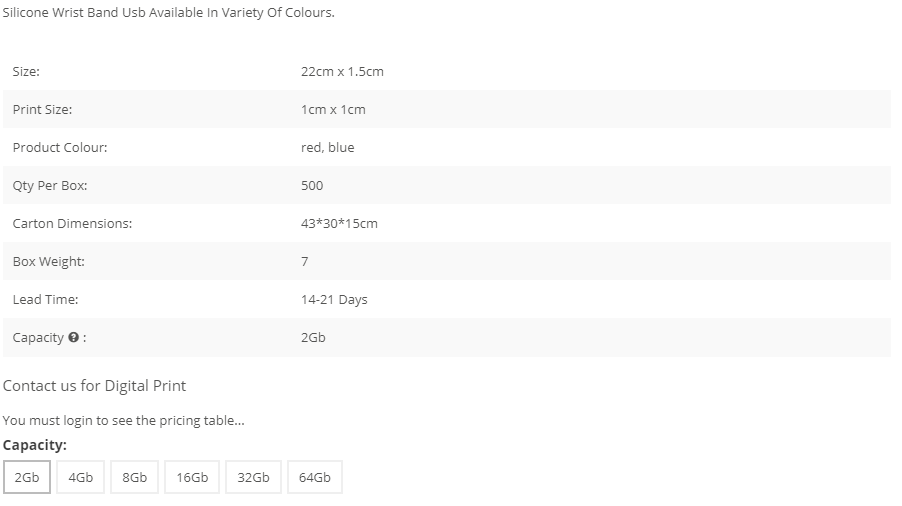Click the 'Contact us for Digital Print' heading
Screen dimensions: 902x506
94,386
